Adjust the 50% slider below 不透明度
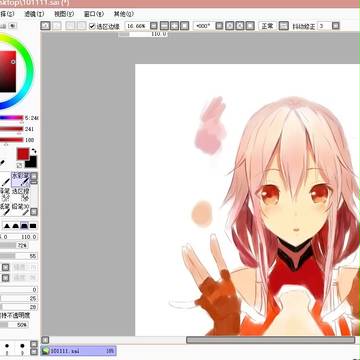Image resolution: width=360 pixels, height=360 pixels. tap(14, 325)
